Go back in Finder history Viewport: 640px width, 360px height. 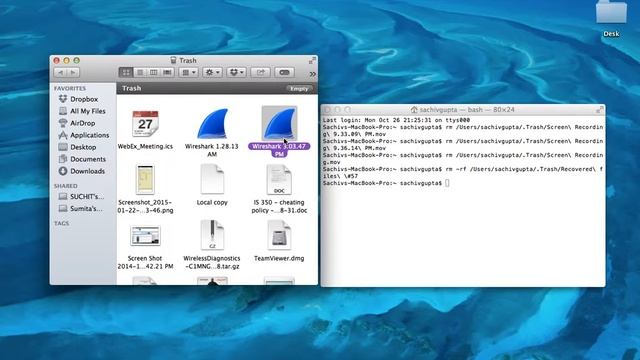(x=60, y=73)
